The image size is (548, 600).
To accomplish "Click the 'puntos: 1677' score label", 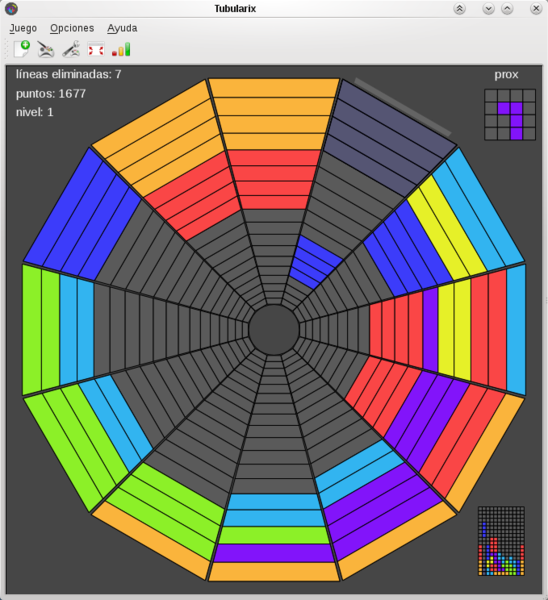I will click(51, 93).
